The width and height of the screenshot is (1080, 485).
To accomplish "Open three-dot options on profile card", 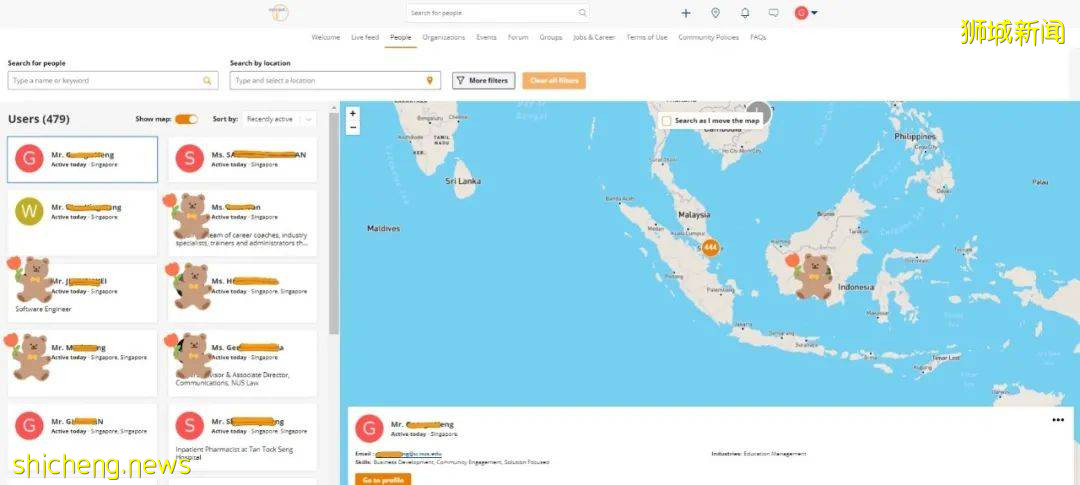I will pos(1058,420).
